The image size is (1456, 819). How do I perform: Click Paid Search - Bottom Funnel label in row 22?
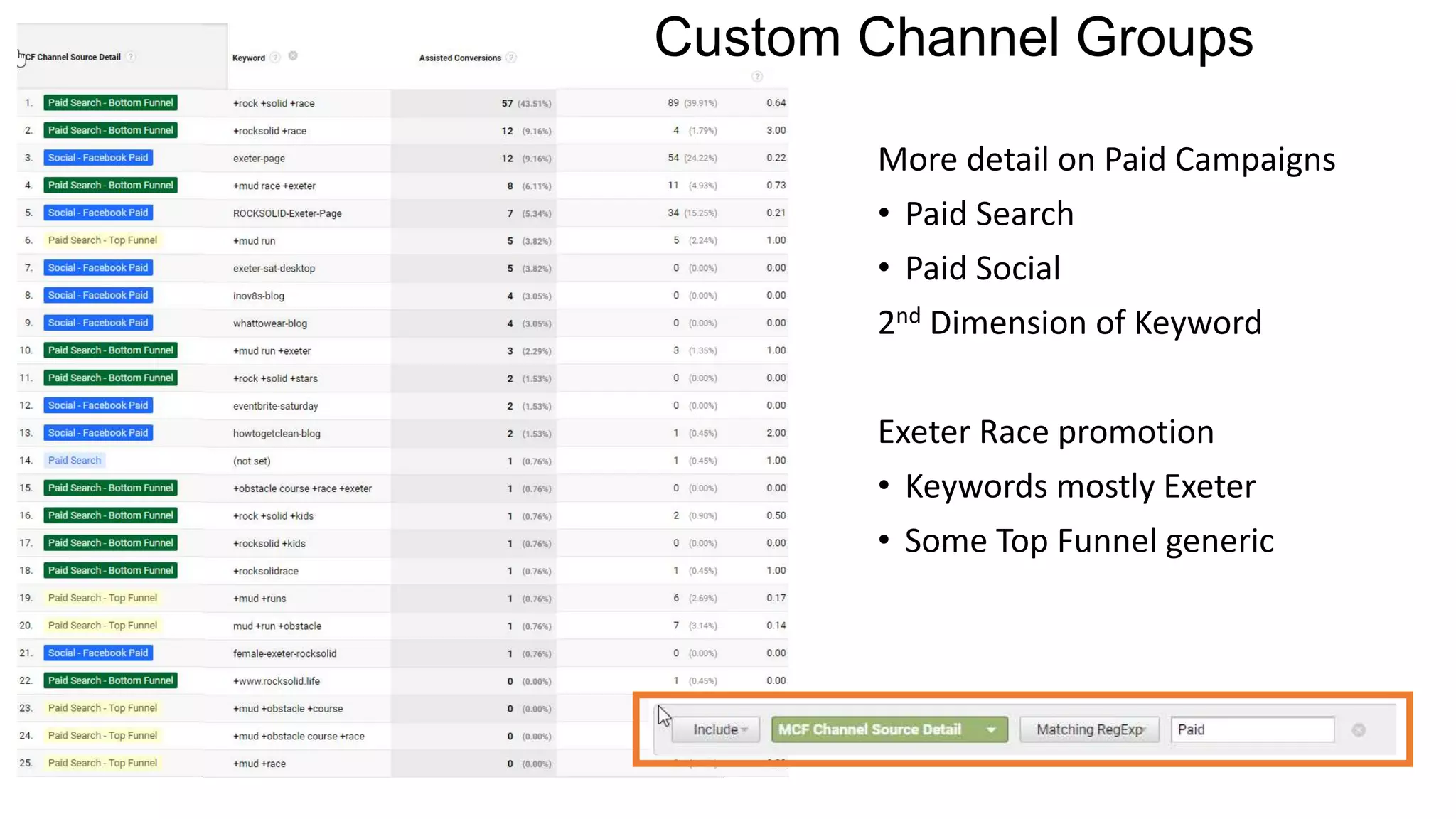point(110,680)
